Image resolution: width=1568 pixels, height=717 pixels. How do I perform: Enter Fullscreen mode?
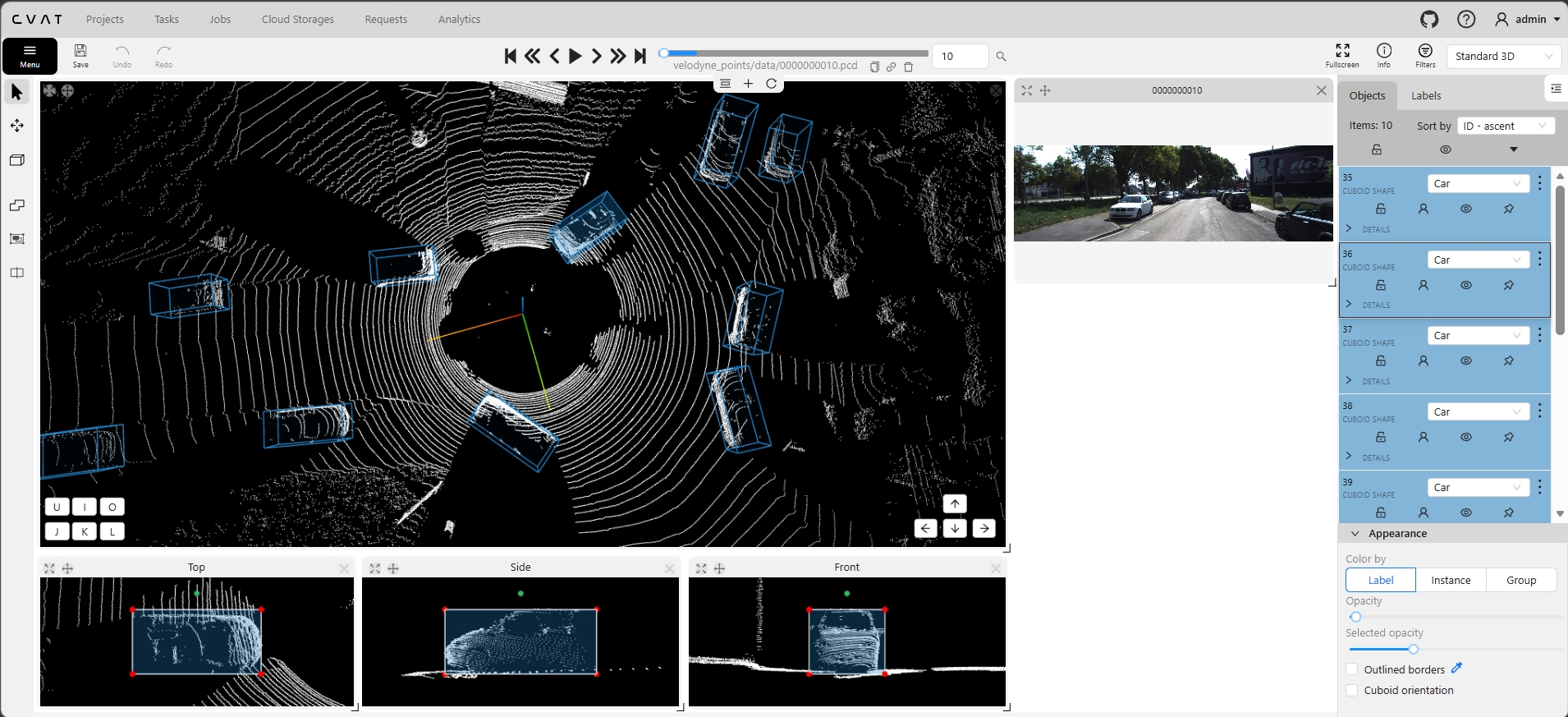(1342, 56)
